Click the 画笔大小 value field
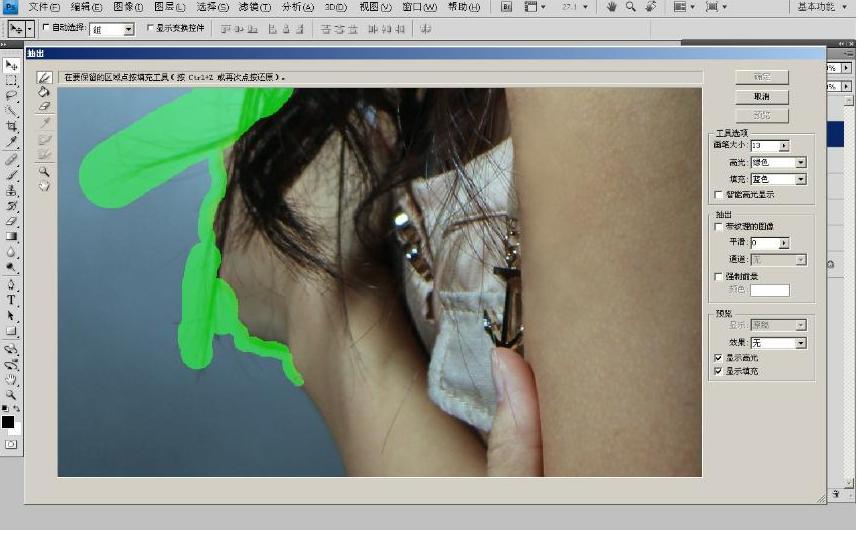Viewport: 857px width, 547px height. (765, 146)
